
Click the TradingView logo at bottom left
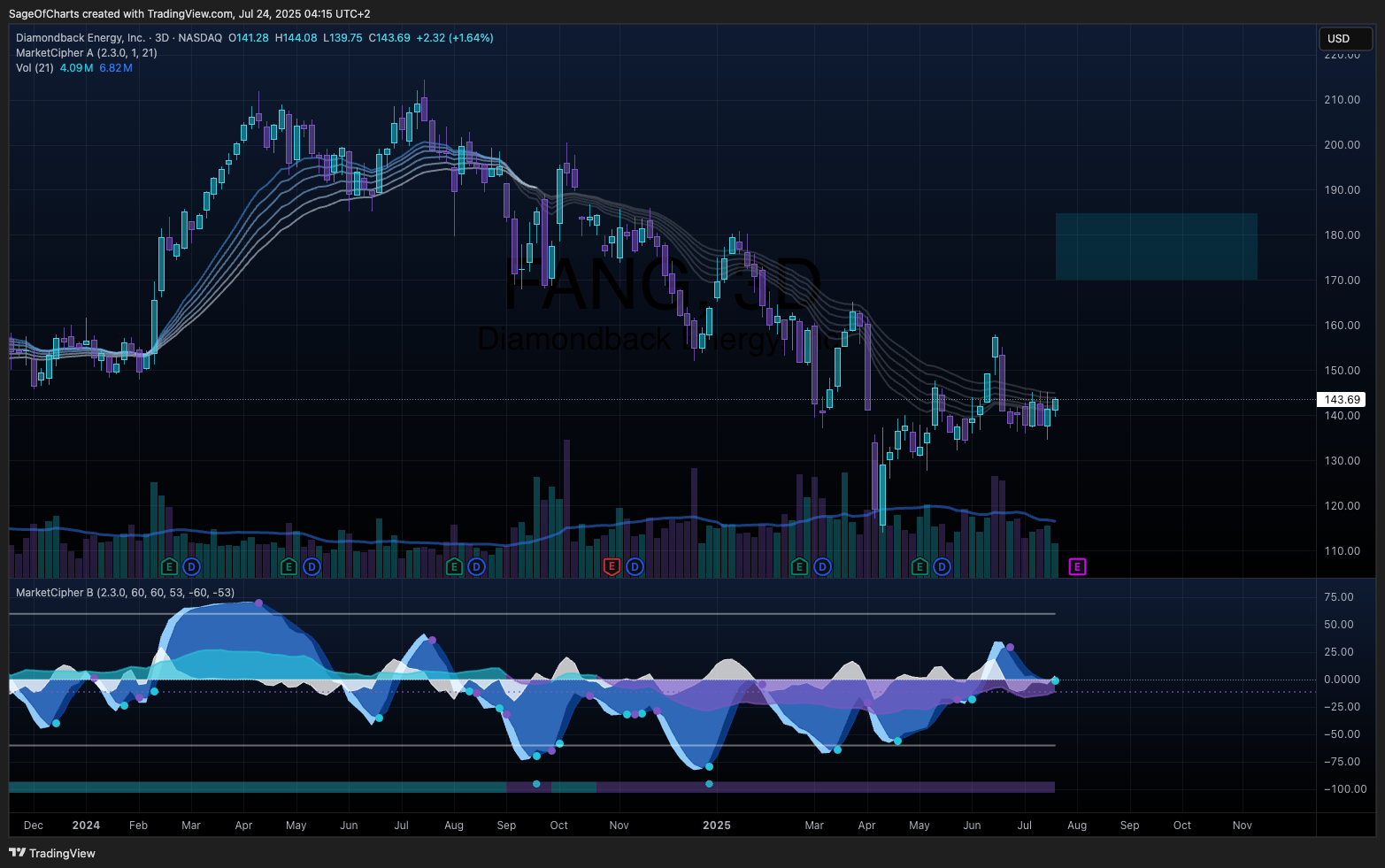[x=52, y=853]
